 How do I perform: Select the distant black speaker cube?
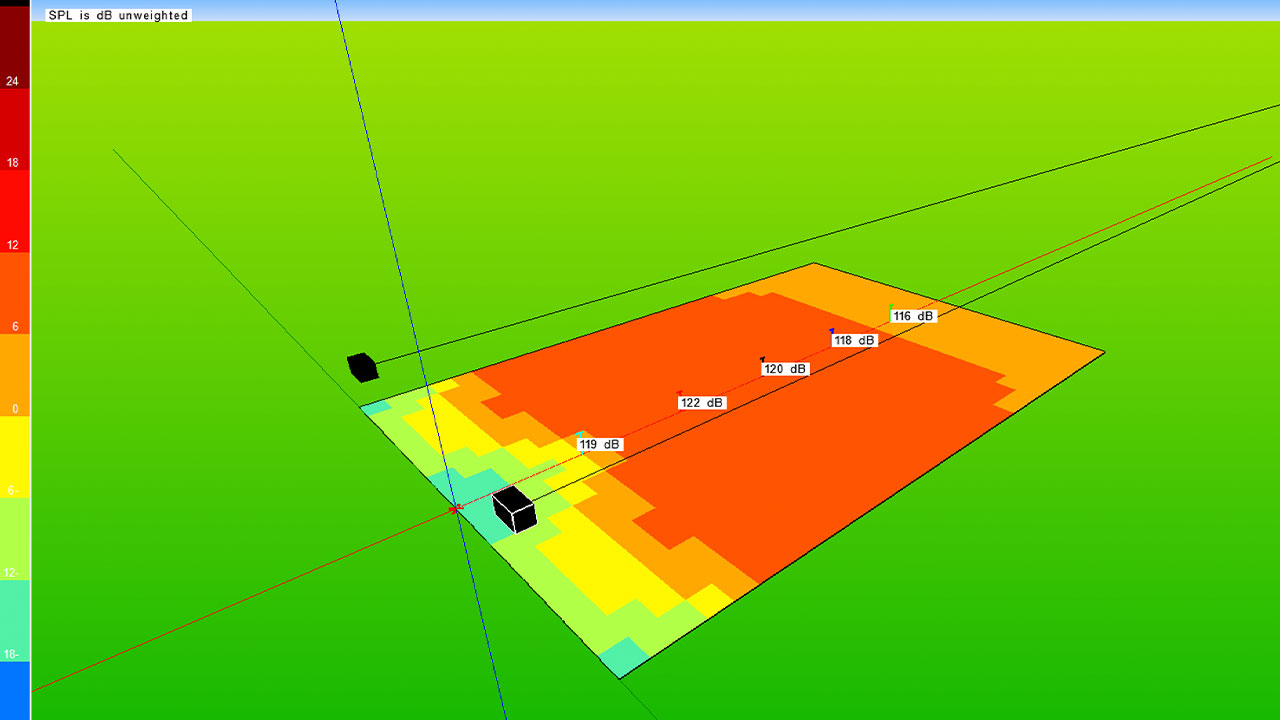362,367
